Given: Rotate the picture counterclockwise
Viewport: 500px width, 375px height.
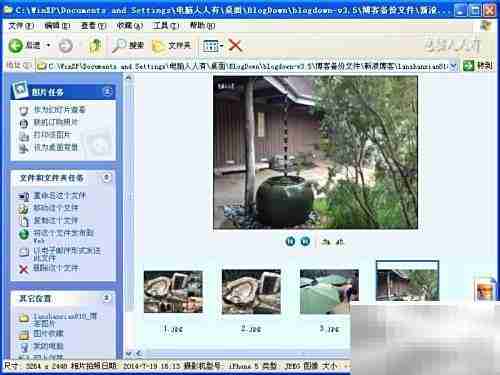Looking at the screenshot, I should [x=340, y=242].
